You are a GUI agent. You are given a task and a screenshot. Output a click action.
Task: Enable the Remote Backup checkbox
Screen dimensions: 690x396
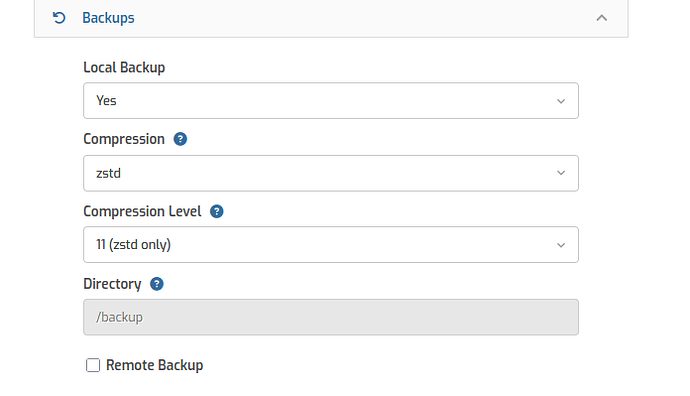tap(93, 365)
